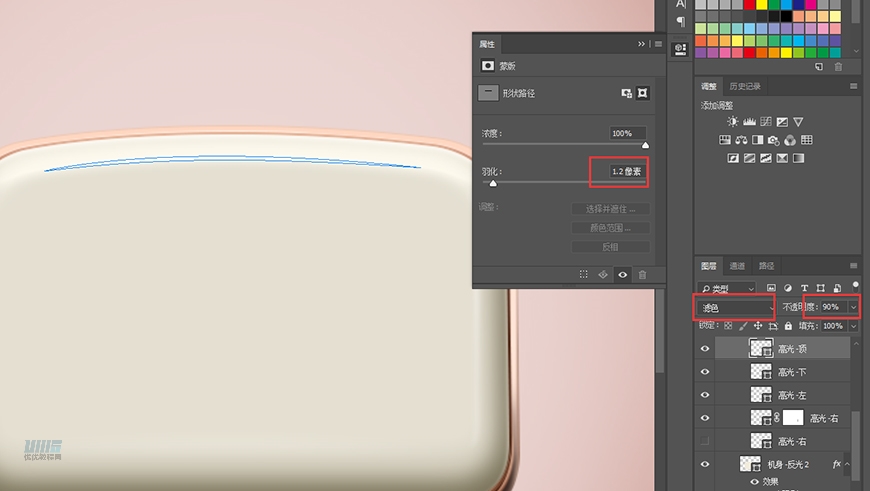
Task: Add a Black & White adjustment
Action: tap(757, 140)
